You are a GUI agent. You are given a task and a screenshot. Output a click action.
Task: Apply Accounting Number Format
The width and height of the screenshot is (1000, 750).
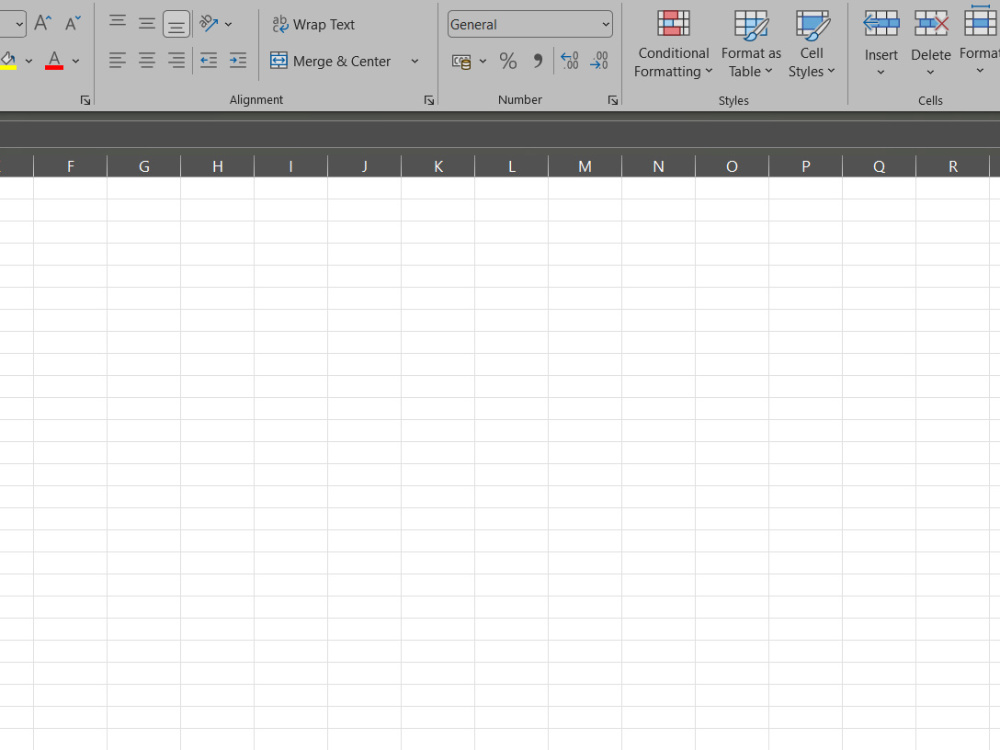point(461,61)
